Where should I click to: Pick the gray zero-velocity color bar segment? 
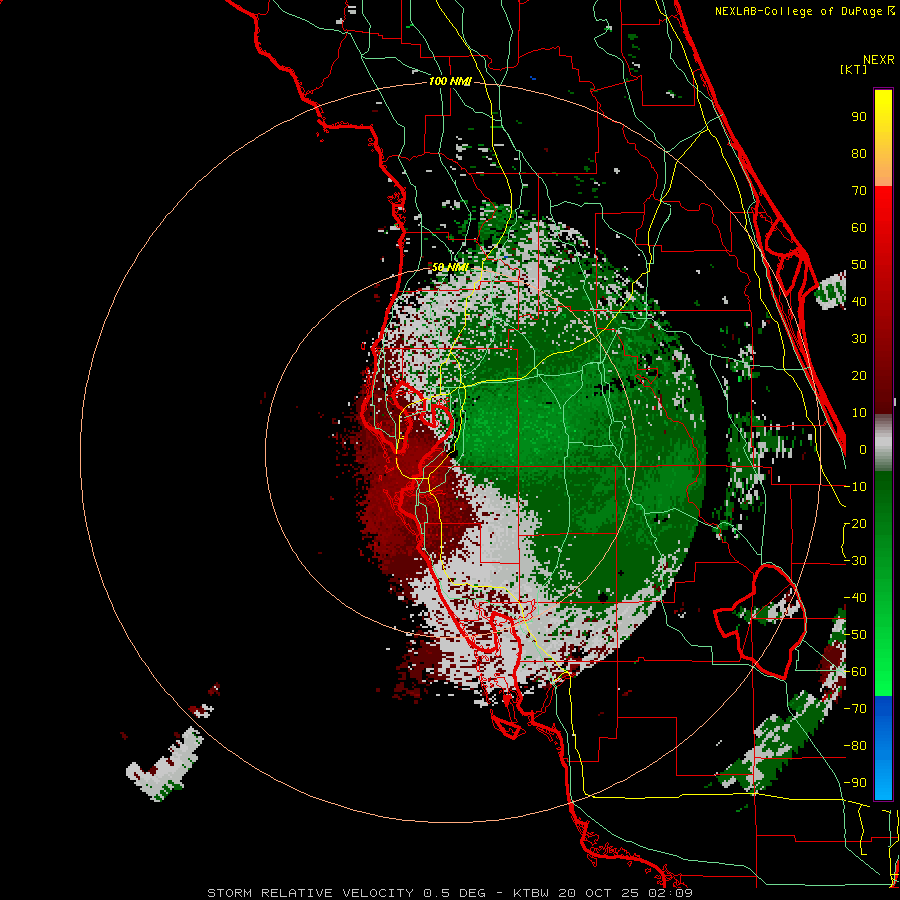click(x=883, y=443)
